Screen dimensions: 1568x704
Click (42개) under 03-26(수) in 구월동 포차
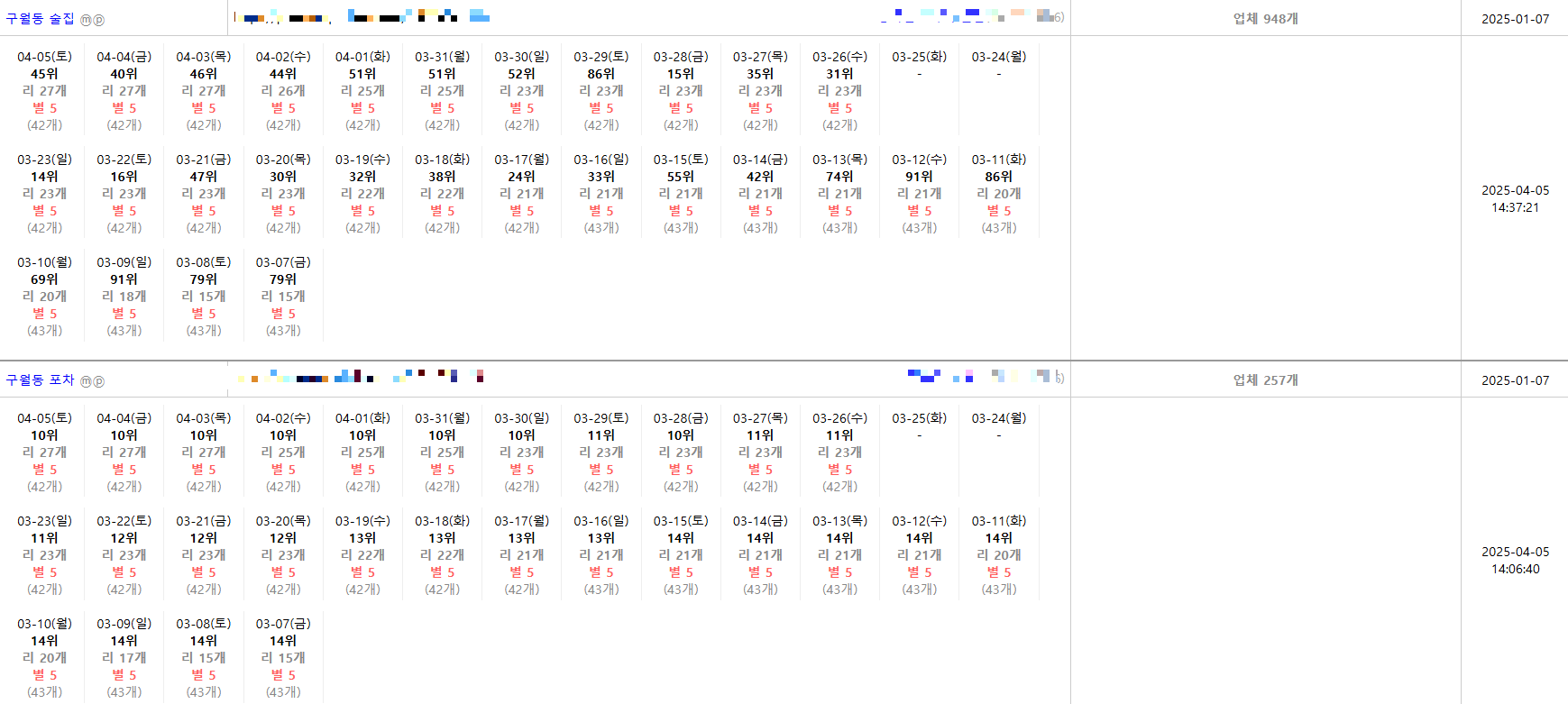(x=840, y=487)
